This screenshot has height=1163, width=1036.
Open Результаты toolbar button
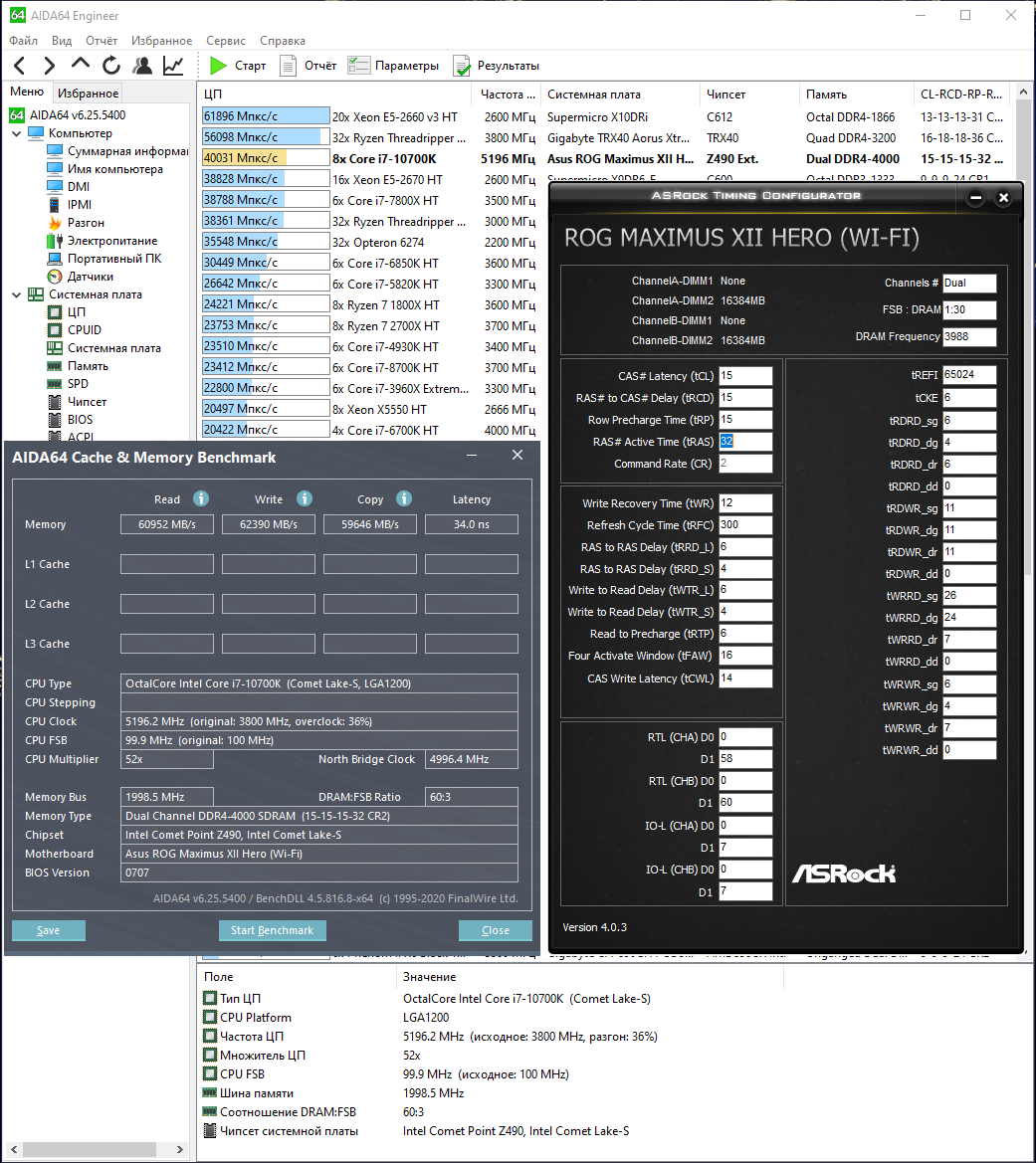[496, 66]
